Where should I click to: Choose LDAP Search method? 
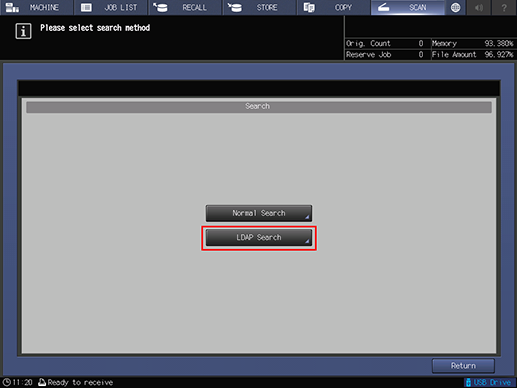point(259,238)
